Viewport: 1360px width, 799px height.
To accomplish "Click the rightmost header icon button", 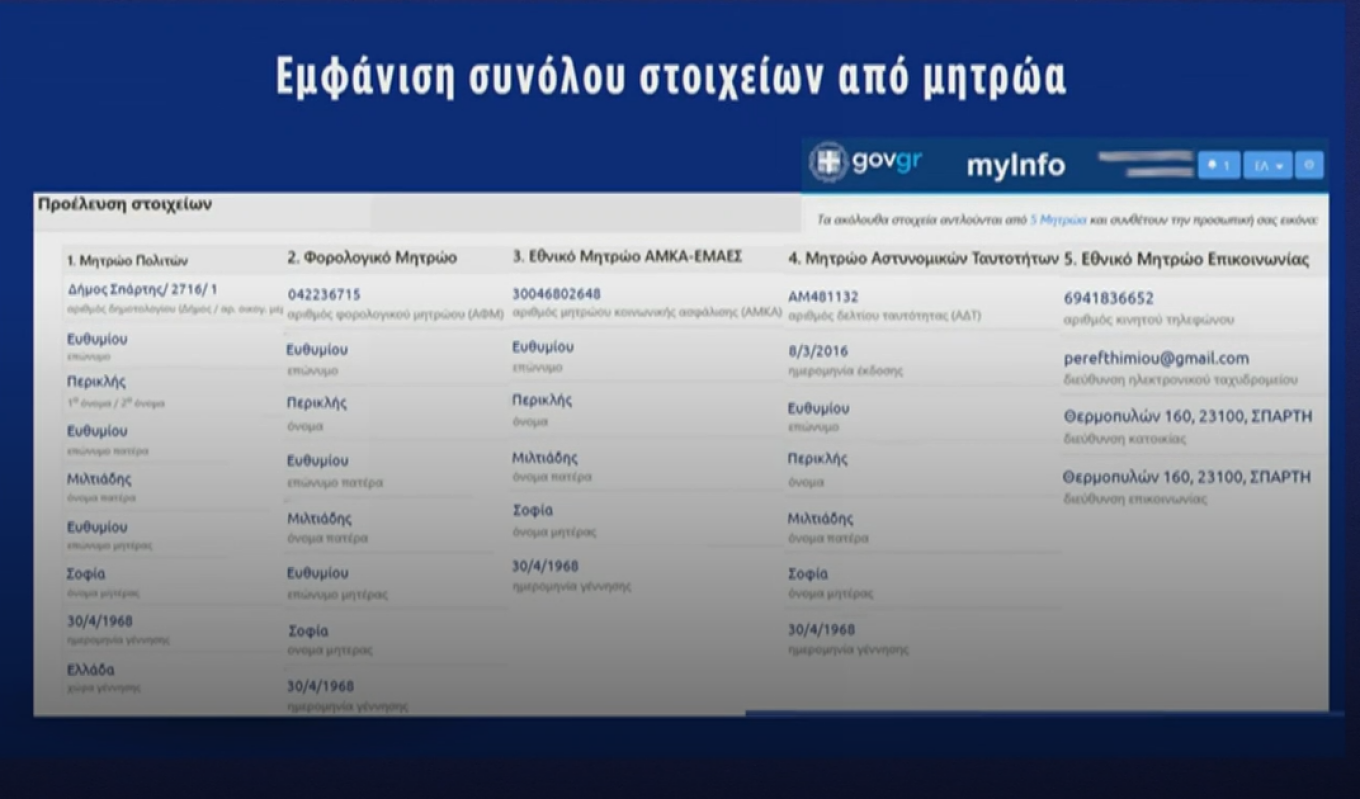I will point(1310,165).
